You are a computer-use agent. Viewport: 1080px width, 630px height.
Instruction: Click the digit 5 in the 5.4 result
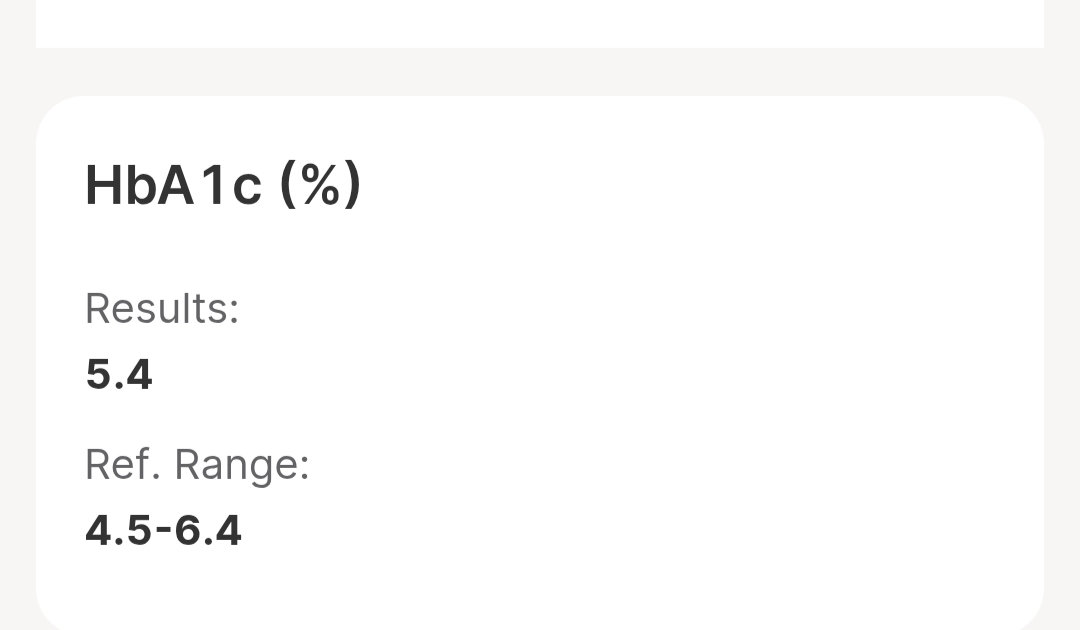pyautogui.click(x=98, y=375)
